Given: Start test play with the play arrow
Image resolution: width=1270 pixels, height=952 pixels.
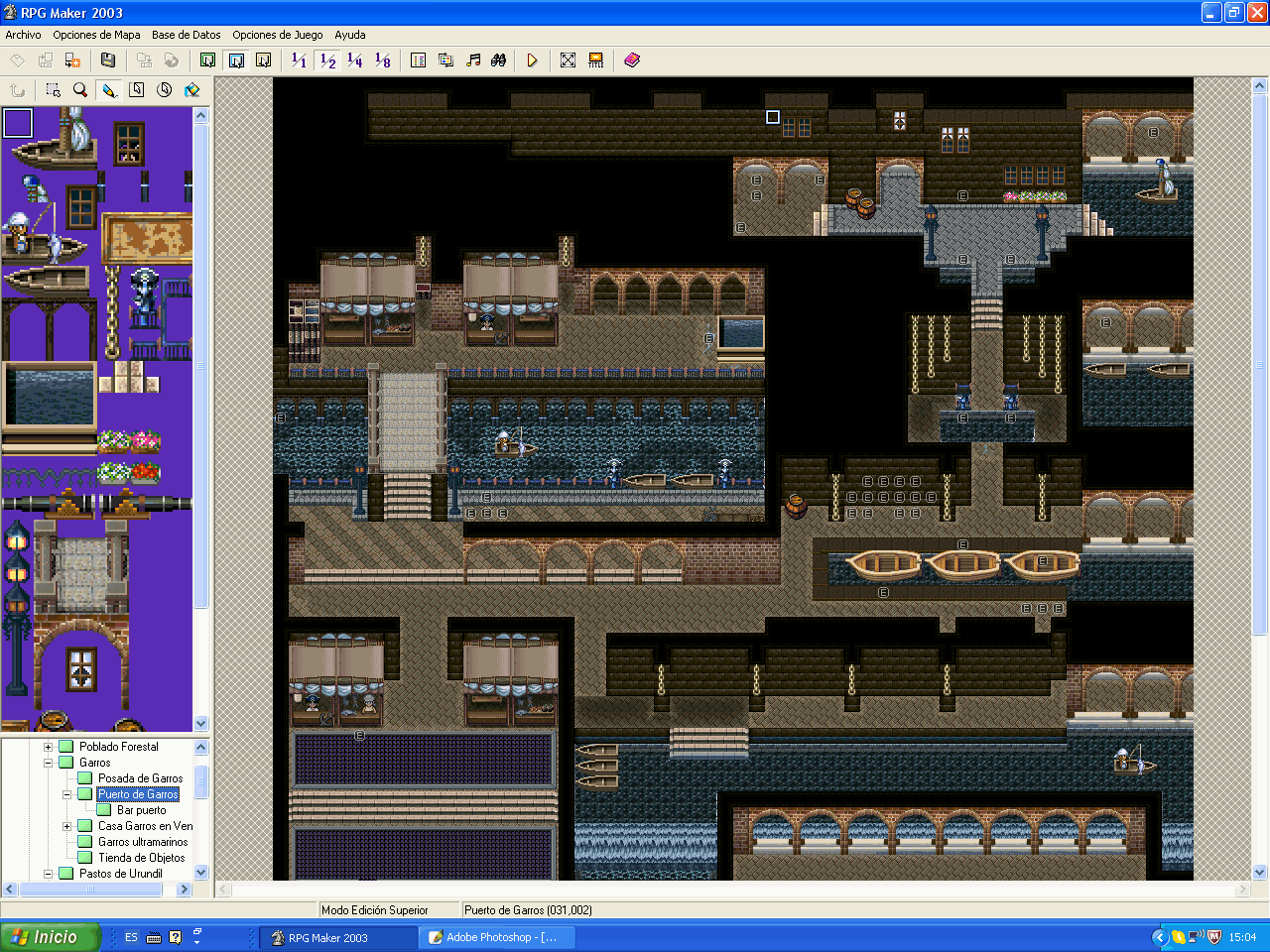Looking at the screenshot, I should [x=533, y=60].
